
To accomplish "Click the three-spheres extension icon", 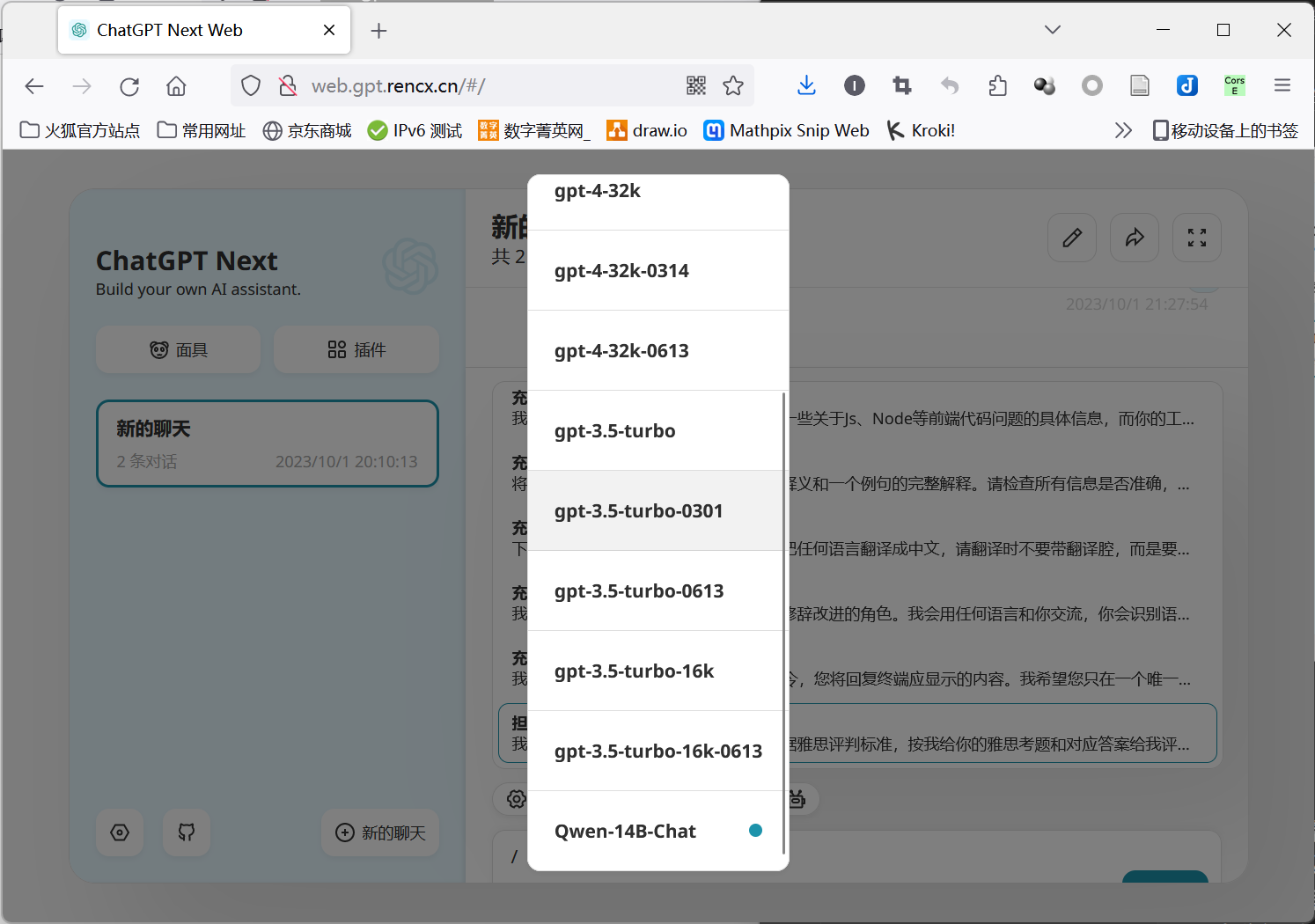I will [1045, 85].
